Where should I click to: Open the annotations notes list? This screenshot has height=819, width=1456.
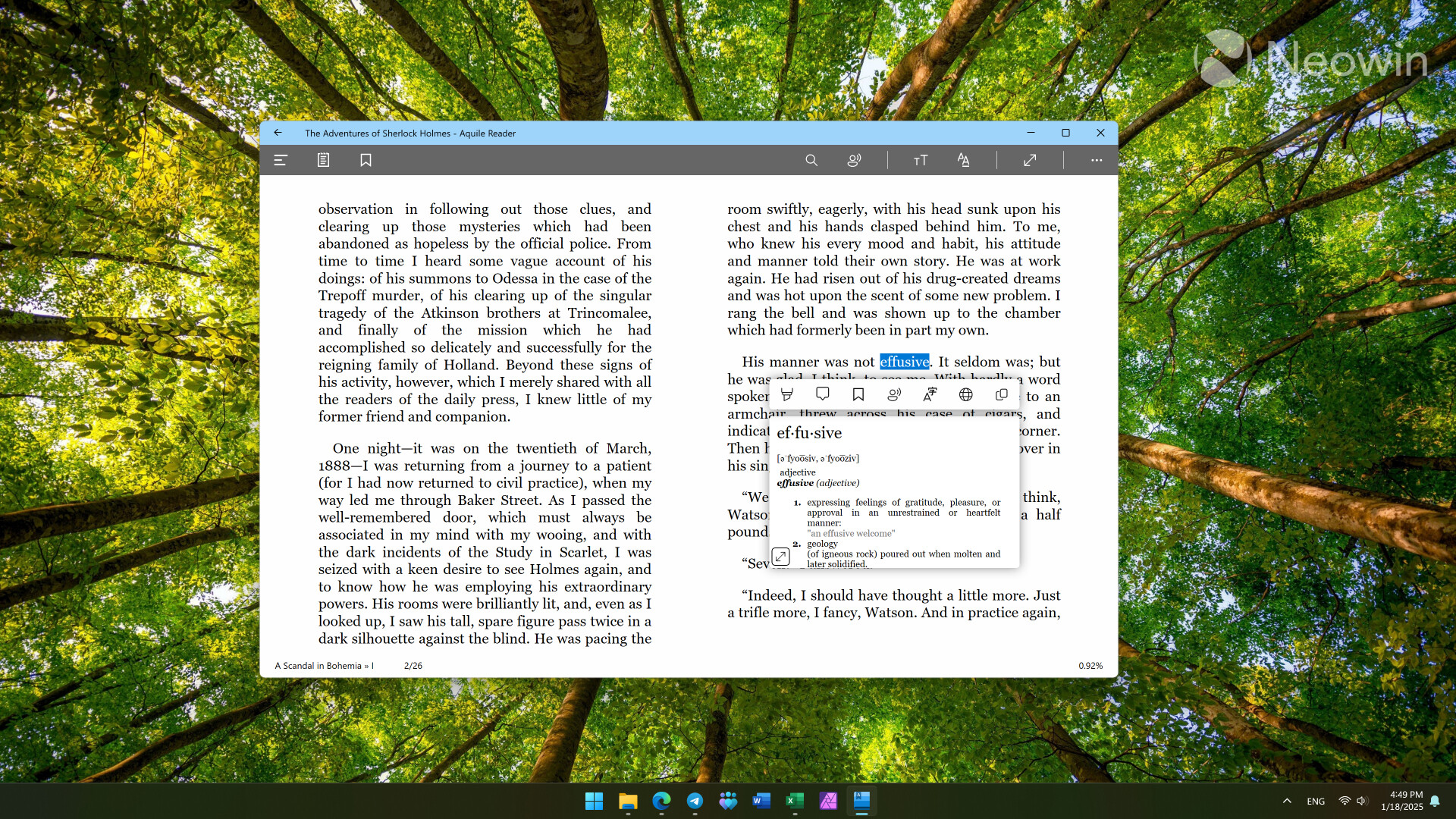pos(323,160)
